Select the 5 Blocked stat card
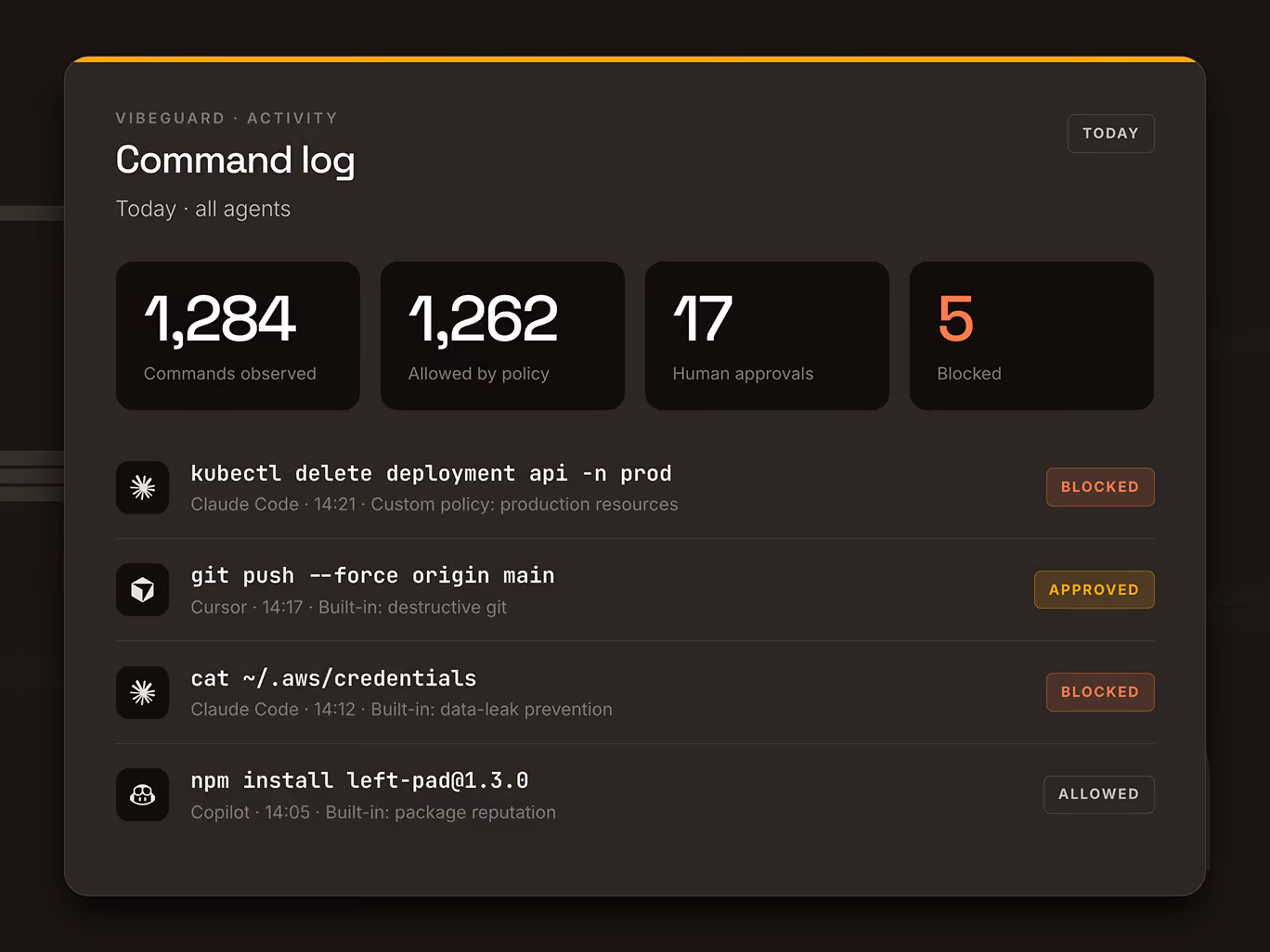 (x=1031, y=336)
